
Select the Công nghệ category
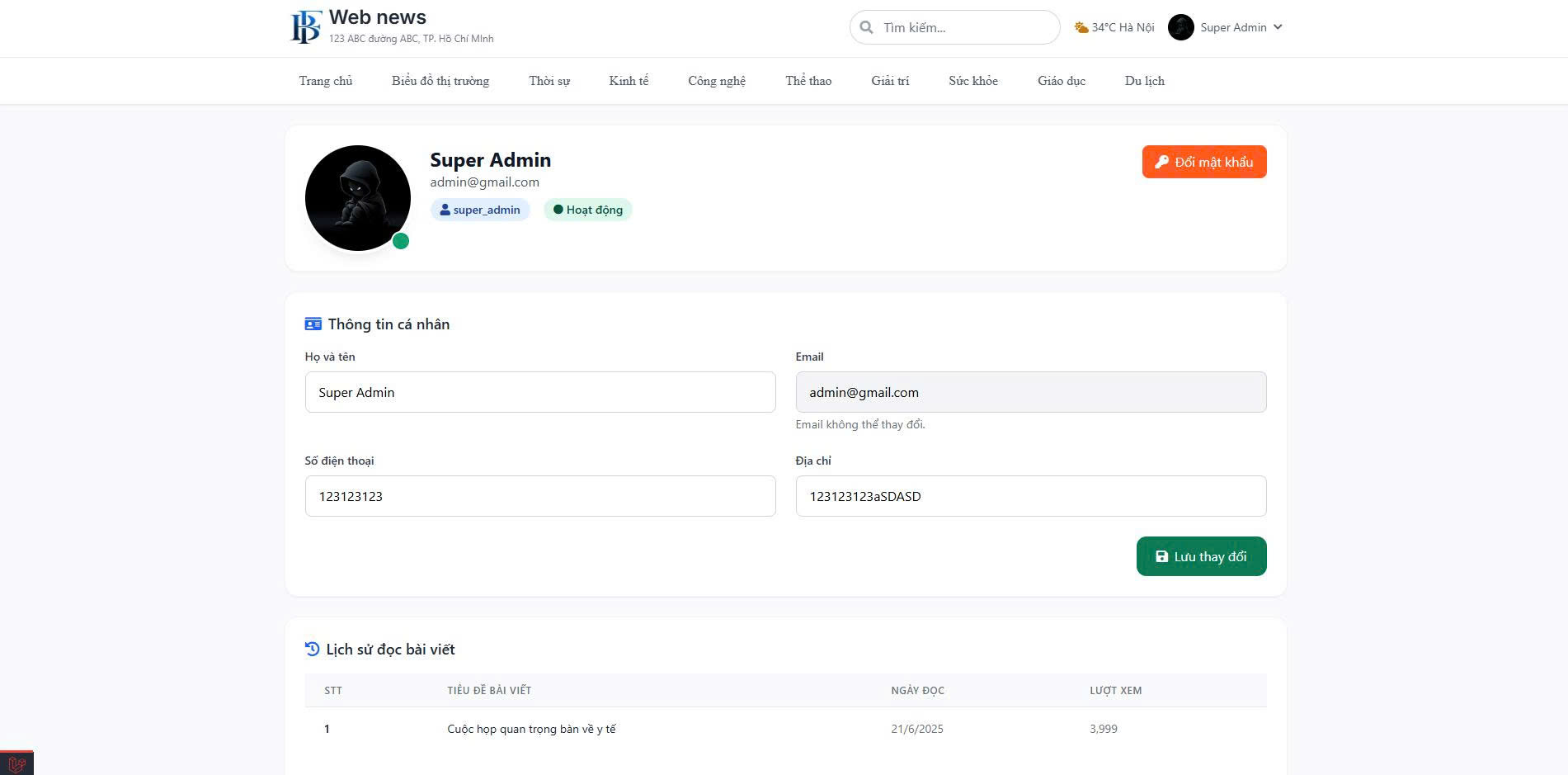click(716, 81)
